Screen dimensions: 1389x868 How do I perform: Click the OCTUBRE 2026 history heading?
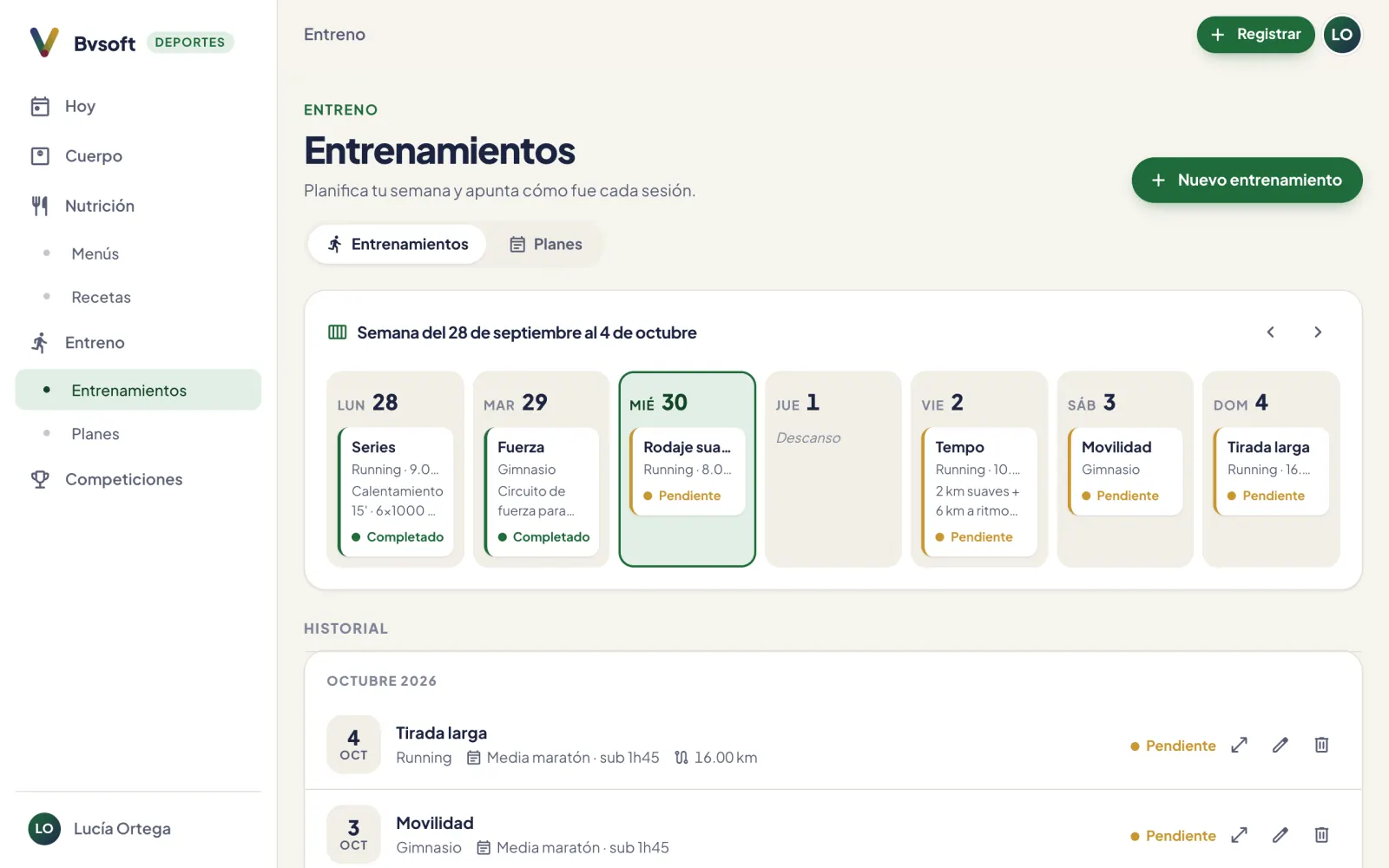(382, 681)
